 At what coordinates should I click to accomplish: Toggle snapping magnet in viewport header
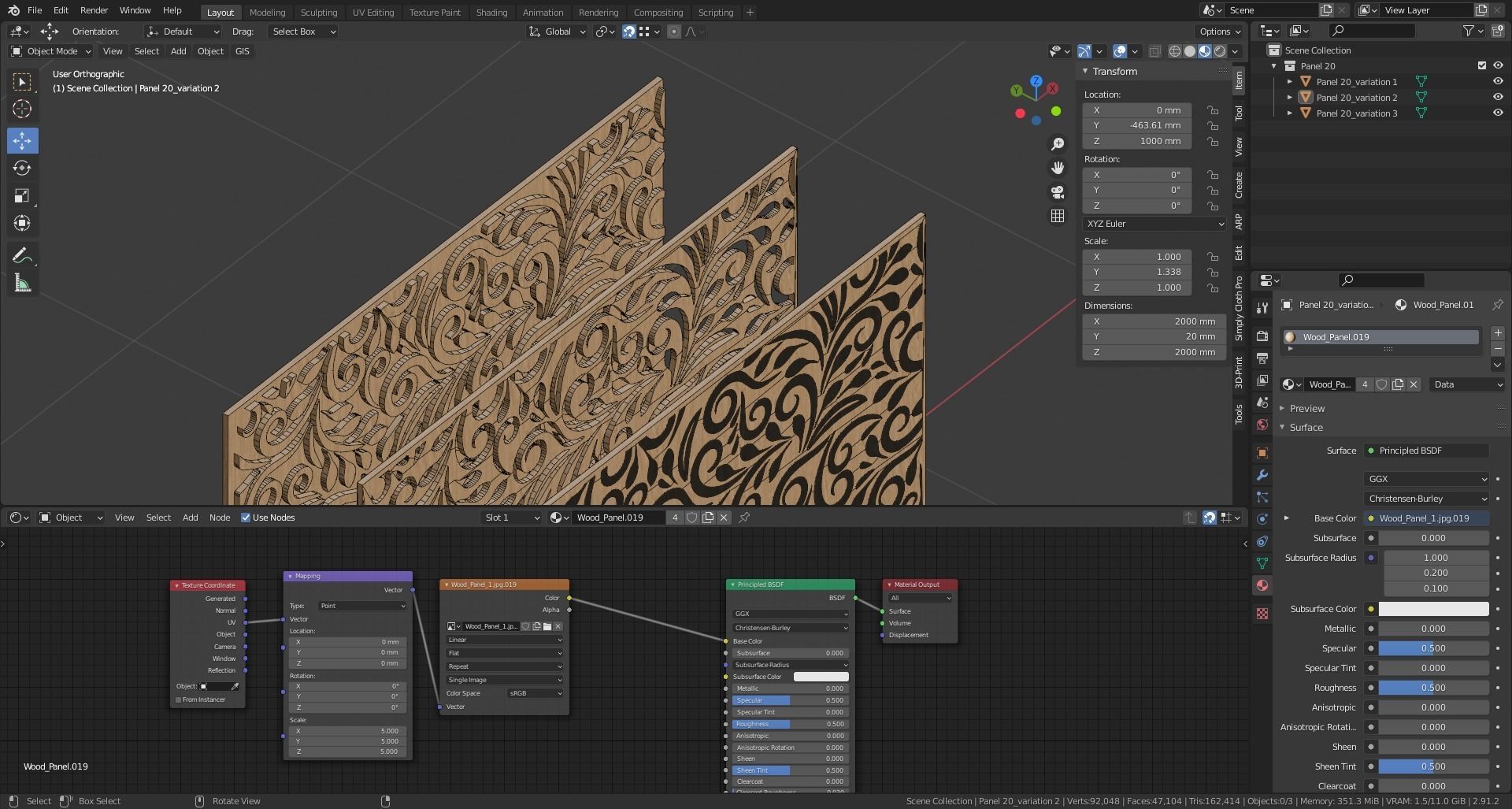coord(628,32)
